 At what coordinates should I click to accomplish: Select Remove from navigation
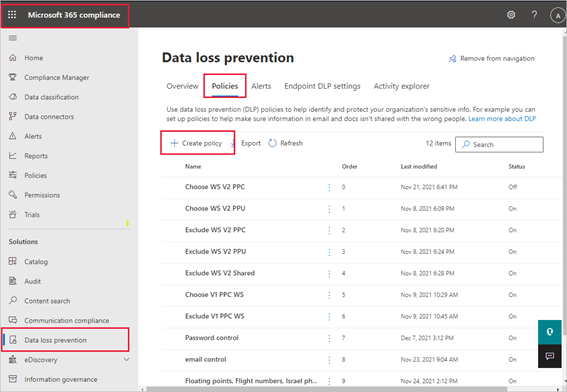[x=491, y=59]
